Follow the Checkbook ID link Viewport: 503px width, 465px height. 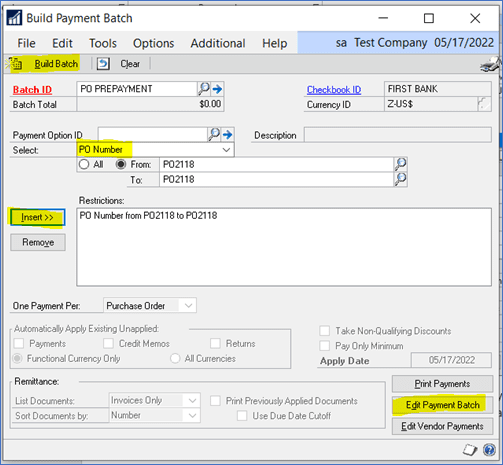pyautogui.click(x=334, y=89)
